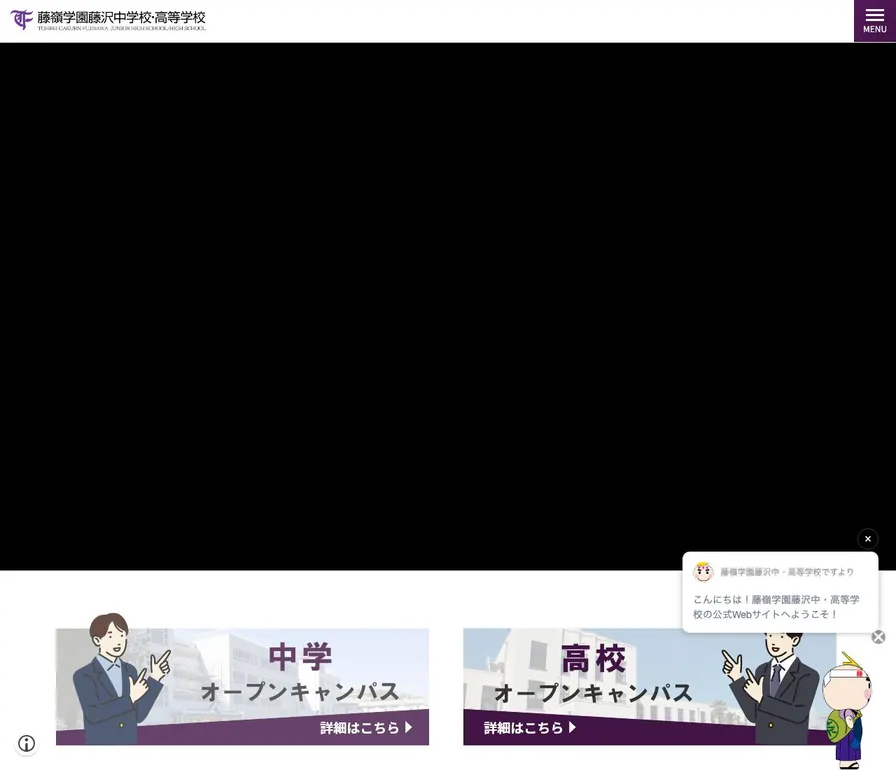The width and height of the screenshot is (896, 770).
Task: Click 詳細はこちら on the 中学 banner
Action: click(x=366, y=728)
